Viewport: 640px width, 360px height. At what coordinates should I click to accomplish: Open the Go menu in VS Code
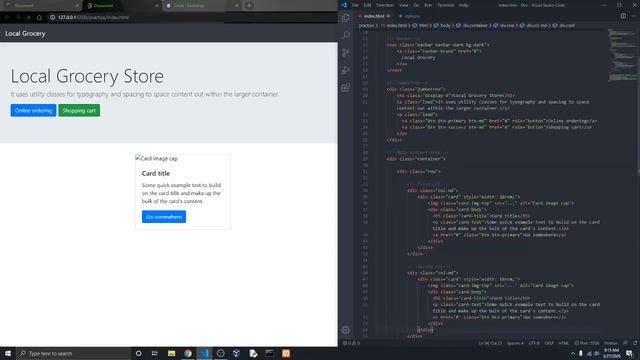[x=416, y=5]
